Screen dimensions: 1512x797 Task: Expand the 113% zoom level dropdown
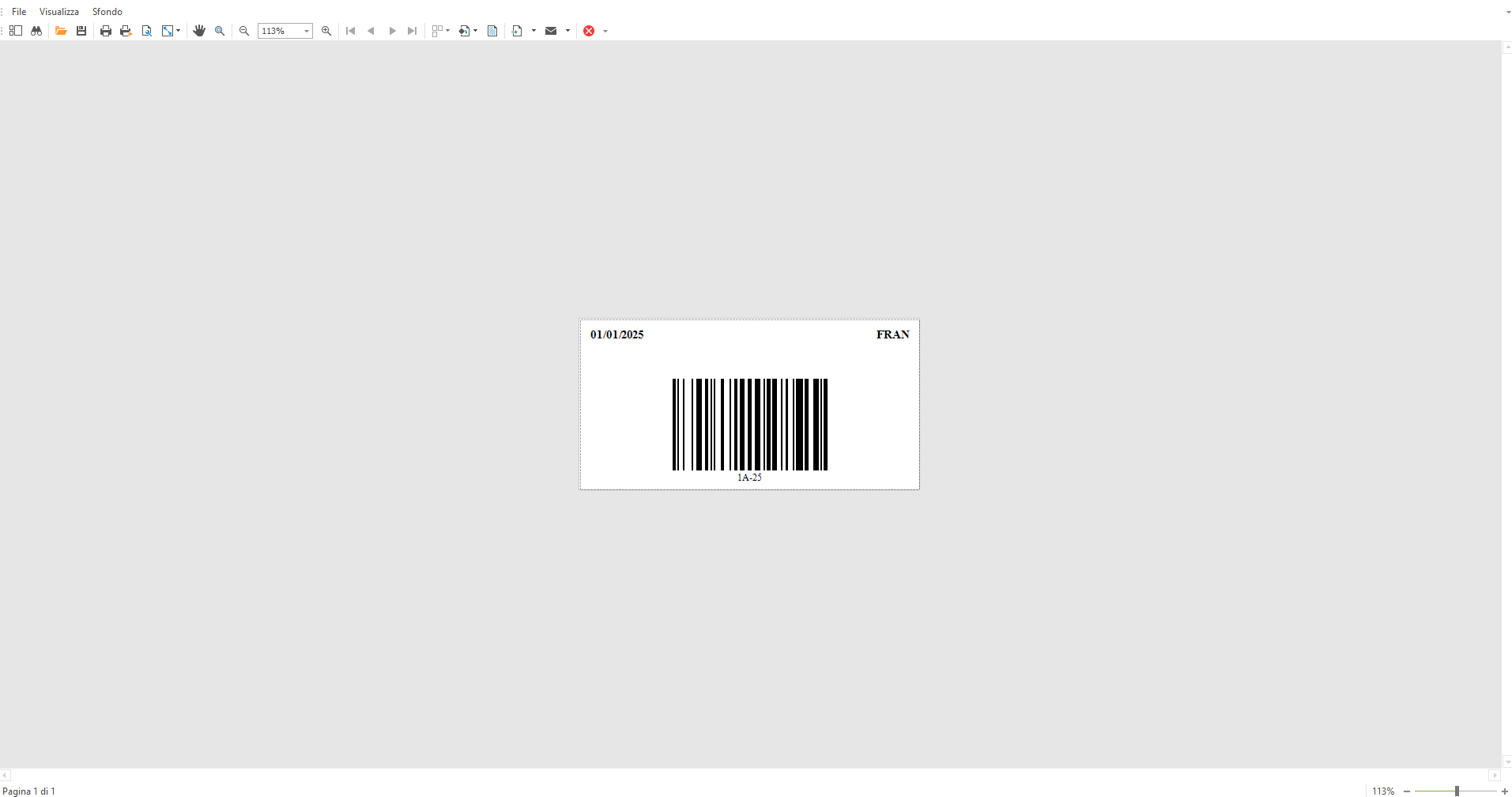pos(307,31)
